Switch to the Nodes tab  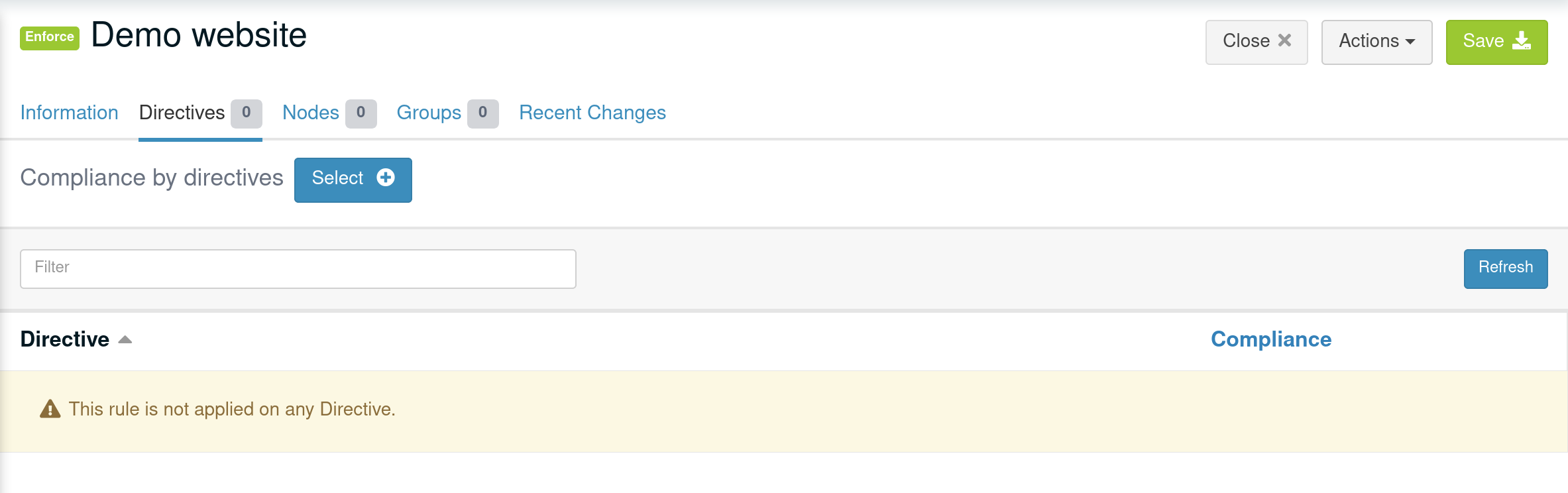(311, 113)
